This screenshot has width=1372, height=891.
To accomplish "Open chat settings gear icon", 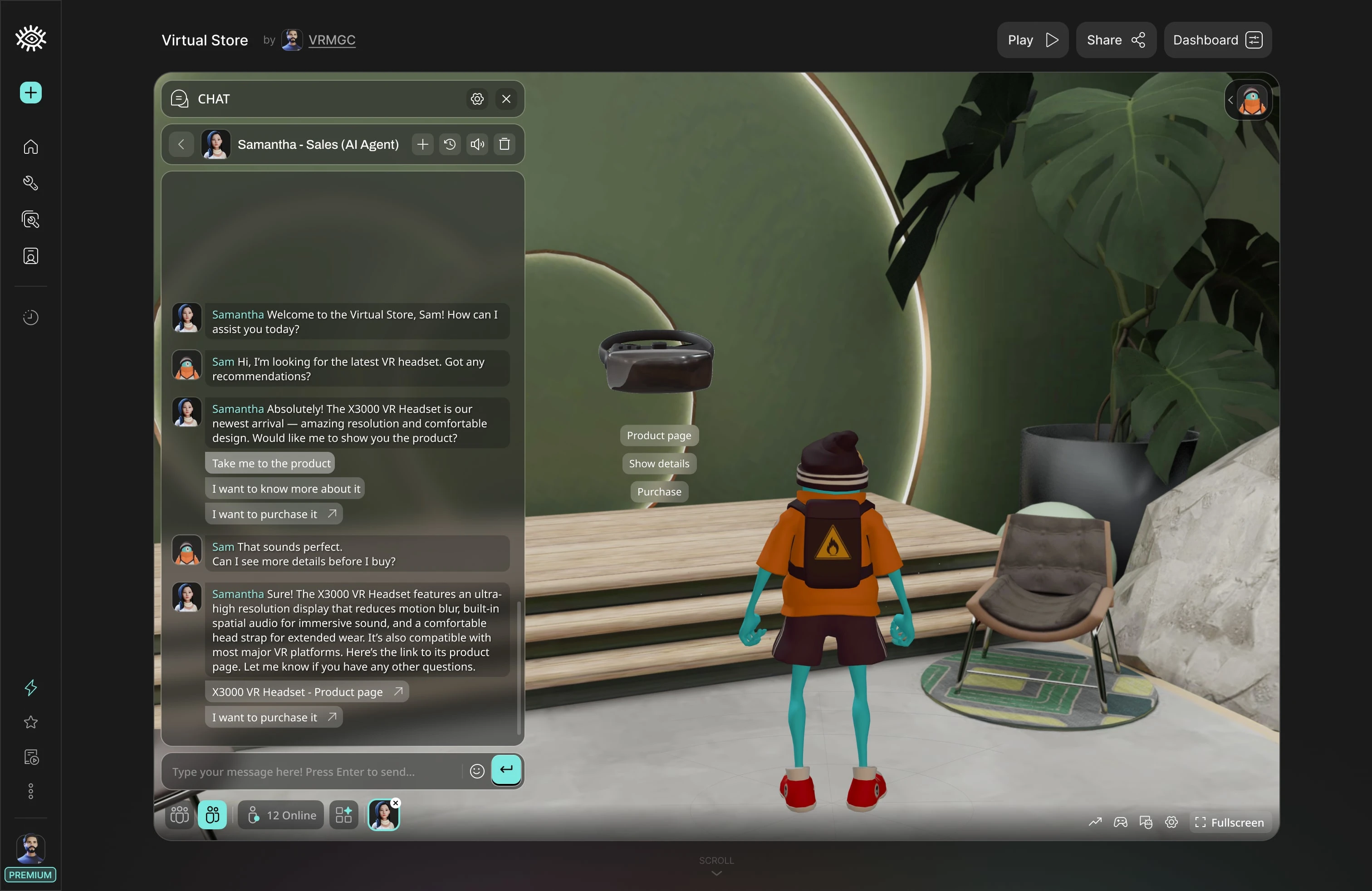I will click(477, 99).
